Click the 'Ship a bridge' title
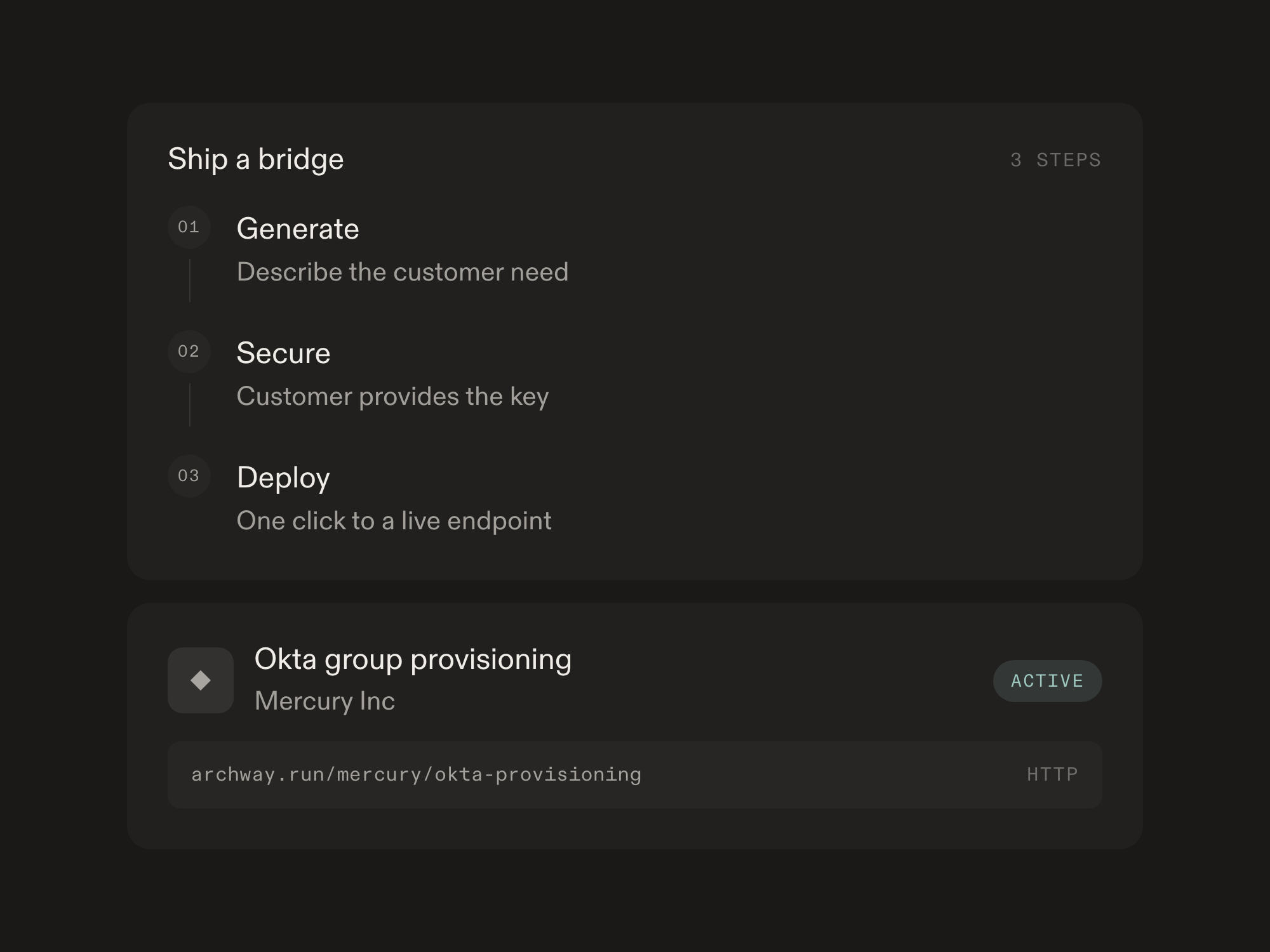Viewport: 1270px width, 952px height. pyautogui.click(x=256, y=159)
